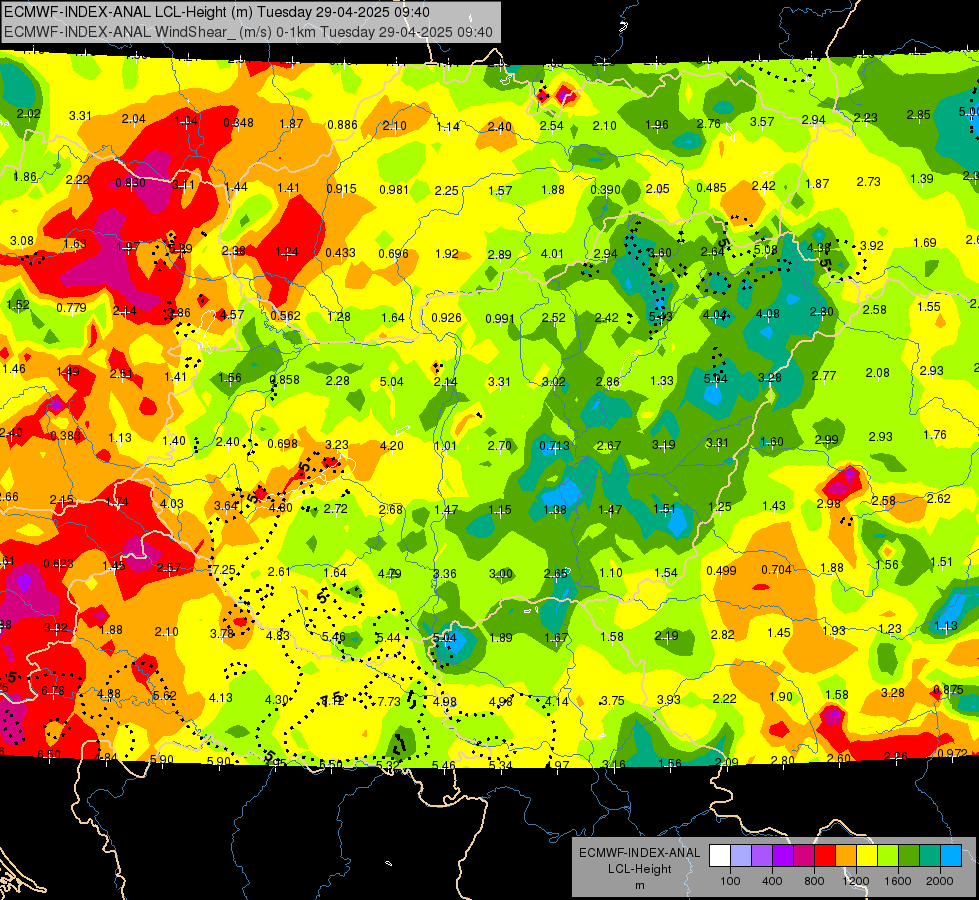Image resolution: width=979 pixels, height=900 pixels.
Task: Click the wind shear value 0.875
Action: pyautogui.click(x=948, y=690)
